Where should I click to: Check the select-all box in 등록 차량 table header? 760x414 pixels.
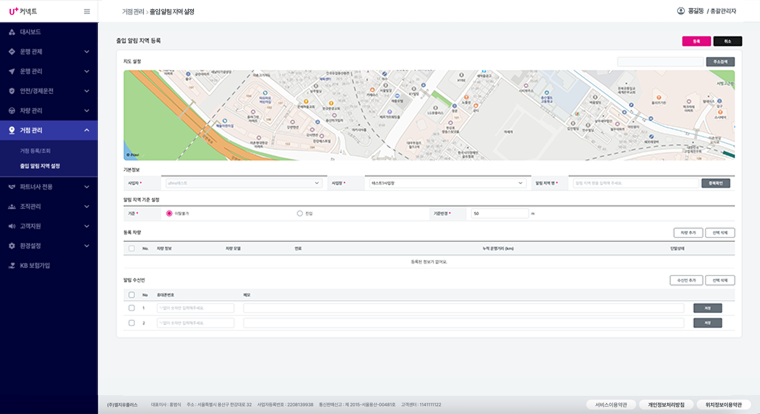pos(131,248)
